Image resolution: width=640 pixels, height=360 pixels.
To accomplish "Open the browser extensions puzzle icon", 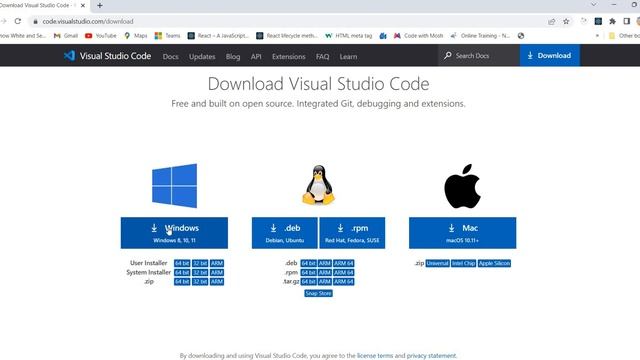I will point(612,21).
